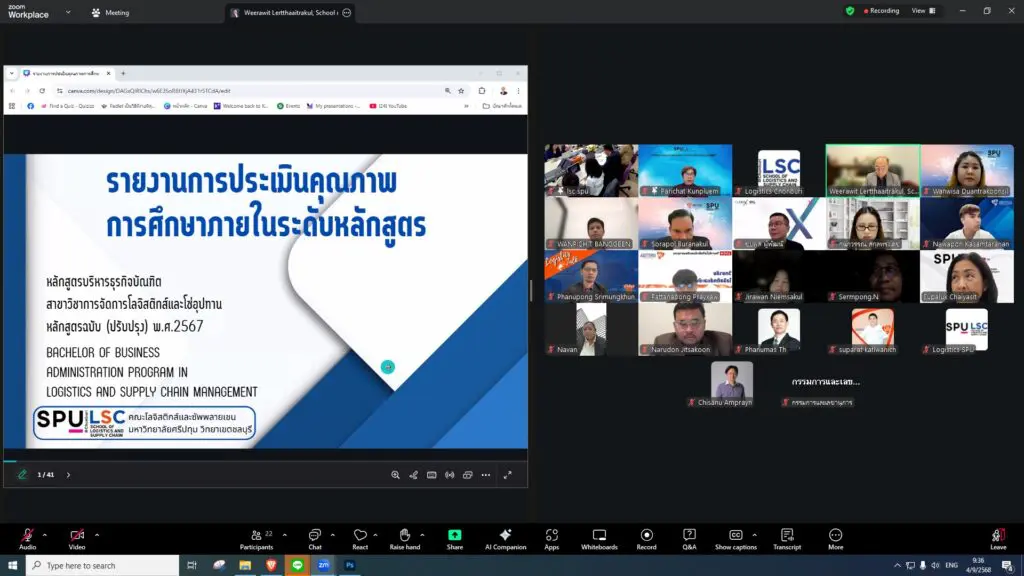The height and width of the screenshot is (576, 1024).
Task: Raise hand in the meeting
Action: tap(404, 537)
